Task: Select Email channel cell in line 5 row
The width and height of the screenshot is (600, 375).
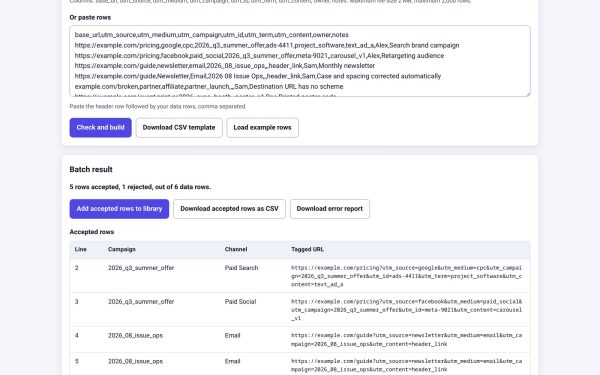Action: tap(232, 361)
